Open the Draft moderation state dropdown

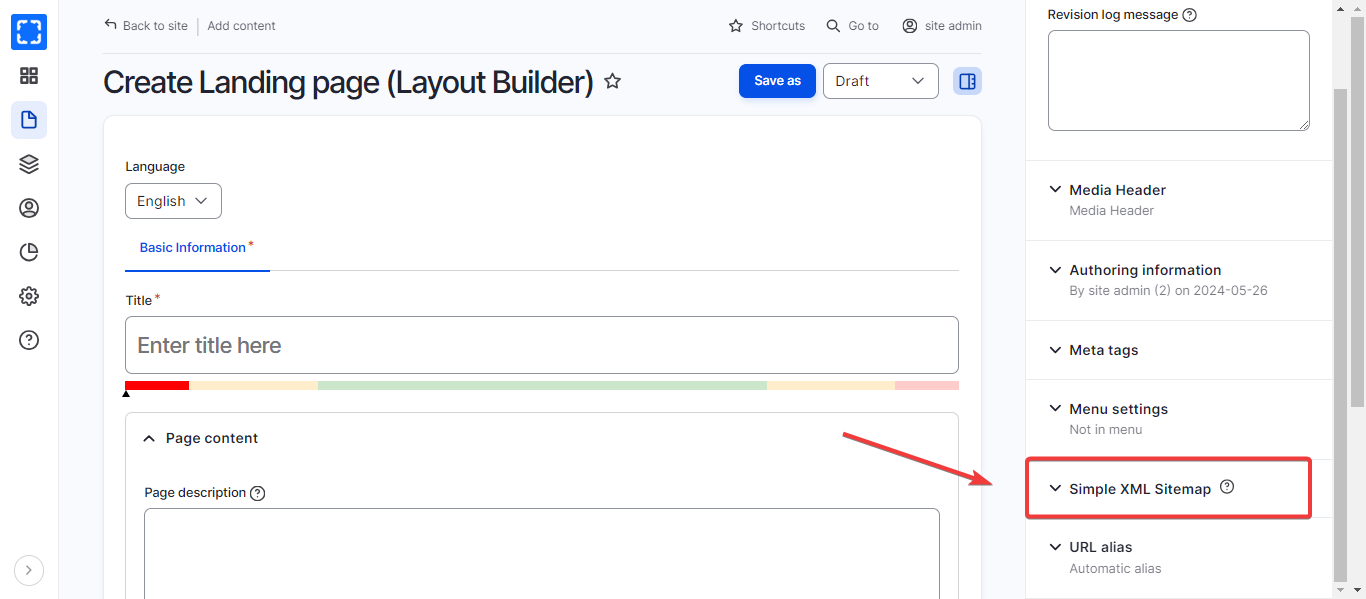coord(880,81)
